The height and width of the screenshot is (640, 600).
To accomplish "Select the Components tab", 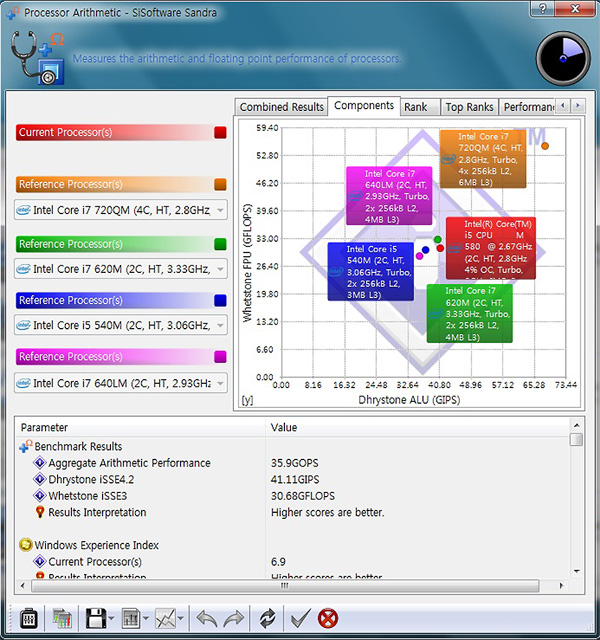I will [364, 105].
